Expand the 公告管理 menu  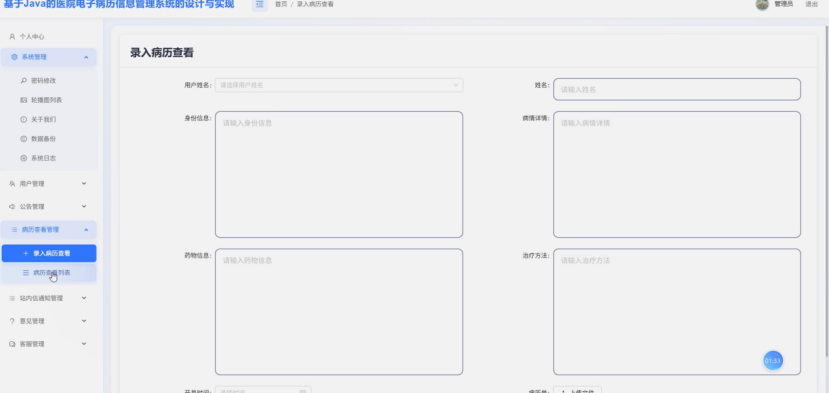[x=49, y=207]
